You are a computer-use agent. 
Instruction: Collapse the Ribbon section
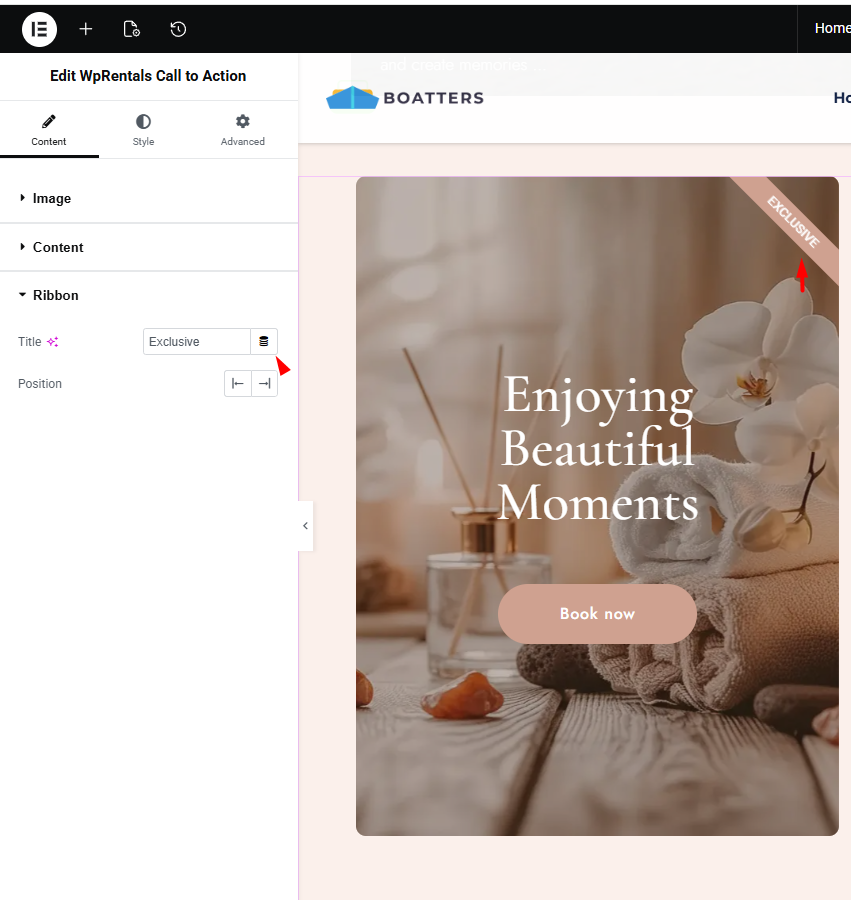pyautogui.click(x=55, y=296)
